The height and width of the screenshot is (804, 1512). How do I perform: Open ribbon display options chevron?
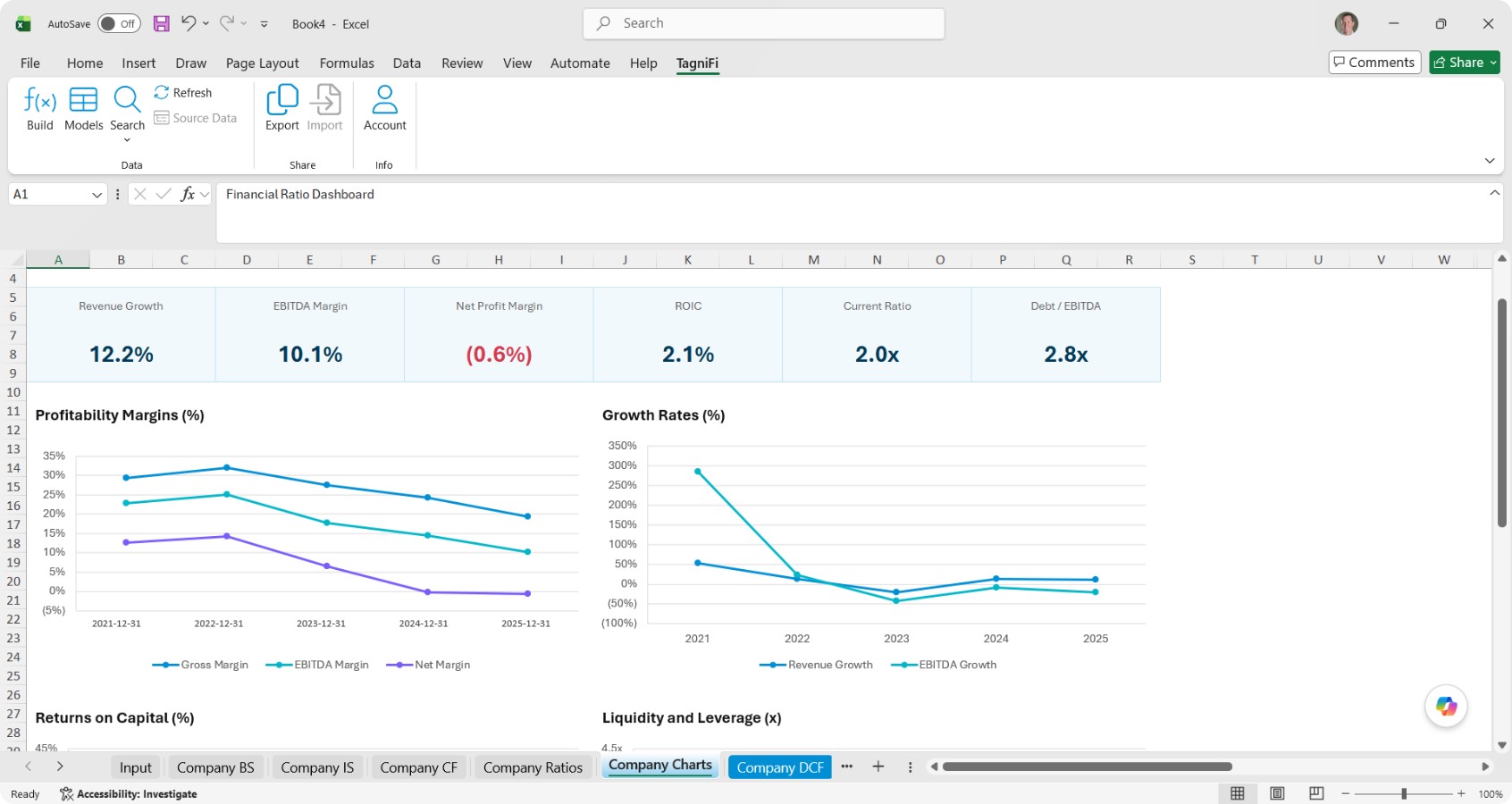point(1490,161)
